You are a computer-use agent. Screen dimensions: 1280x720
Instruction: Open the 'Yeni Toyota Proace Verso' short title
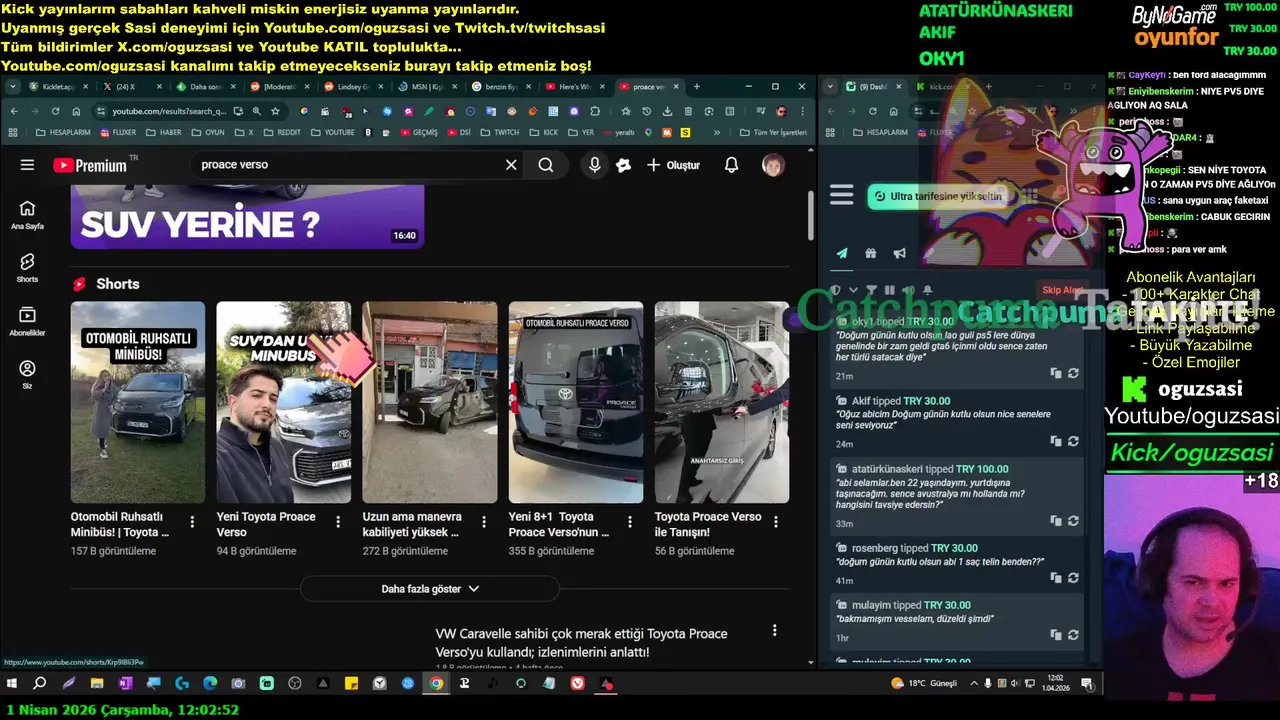click(x=266, y=524)
